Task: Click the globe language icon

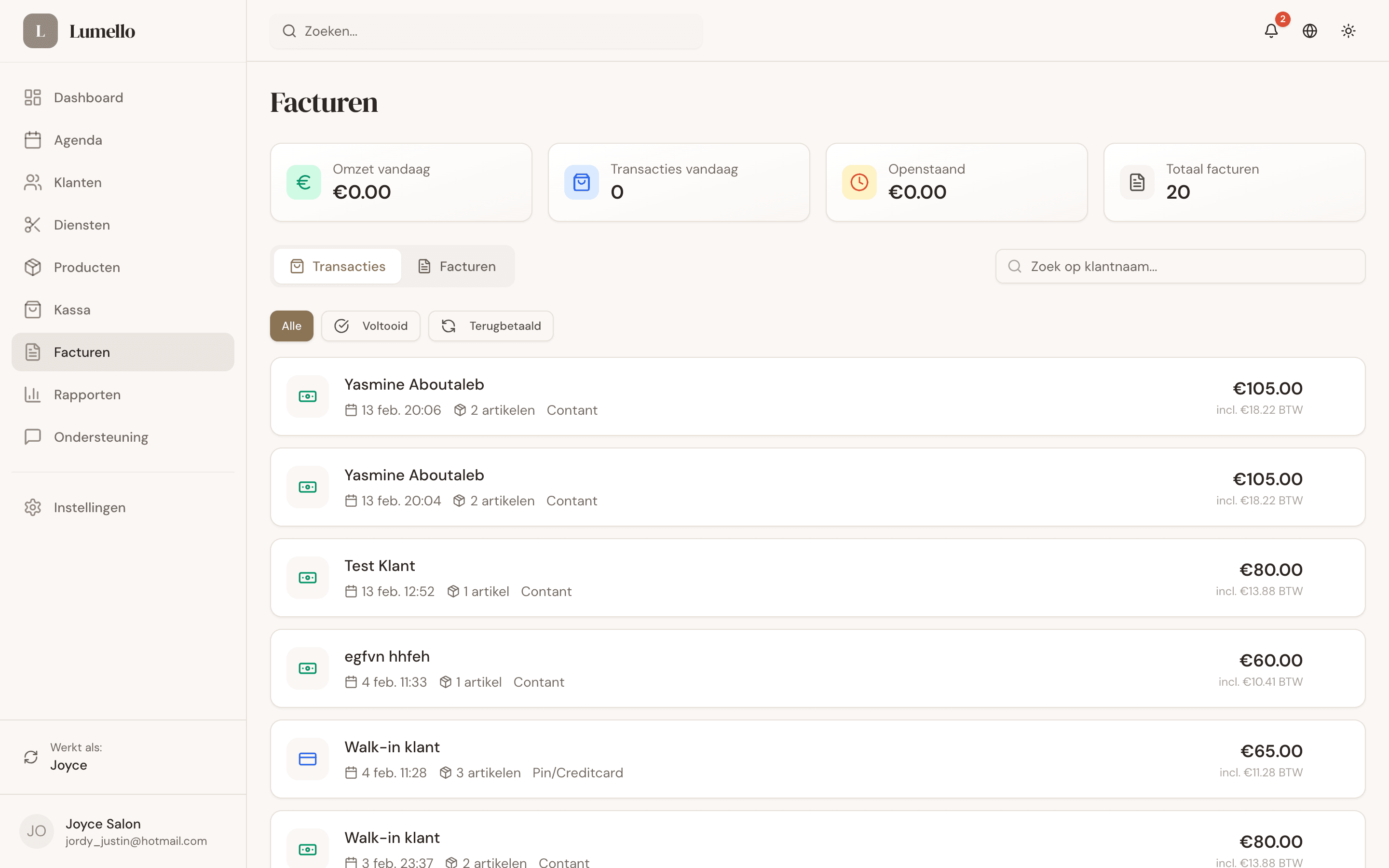Action: [1310, 31]
